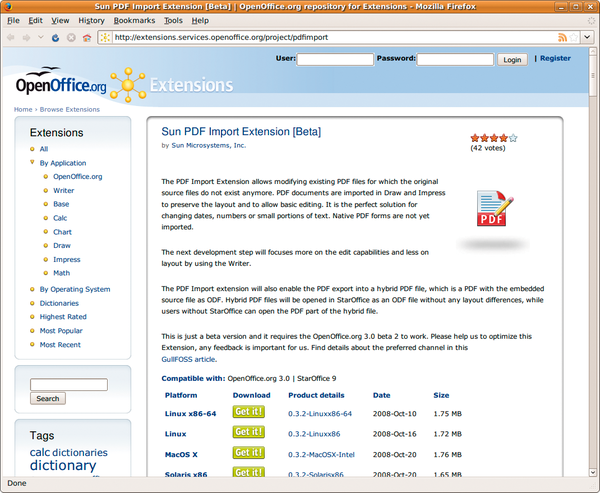
Task: Open 0.3.2-Linuxx86 product details
Action: (314, 434)
